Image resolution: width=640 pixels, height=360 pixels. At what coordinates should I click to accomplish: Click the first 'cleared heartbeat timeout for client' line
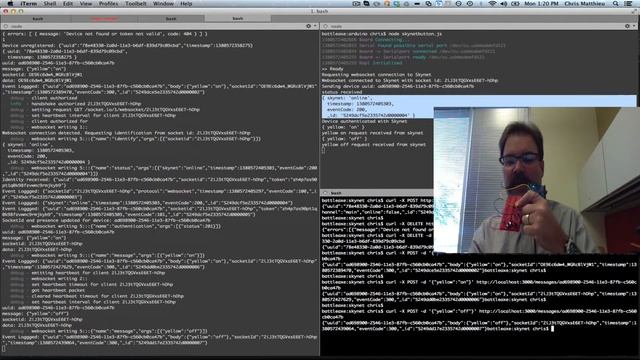tap(107, 296)
